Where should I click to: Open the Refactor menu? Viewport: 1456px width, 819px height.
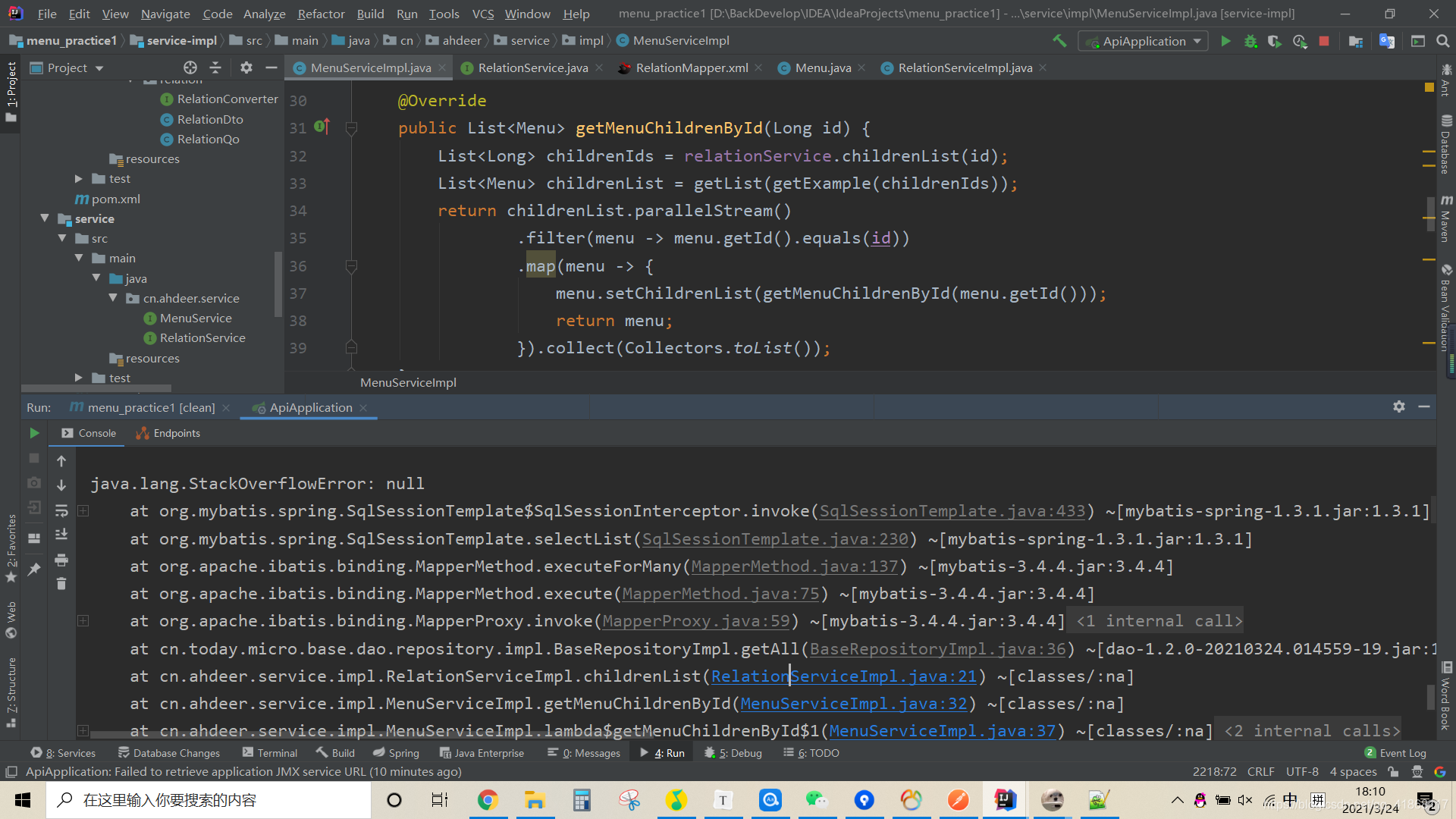point(321,14)
